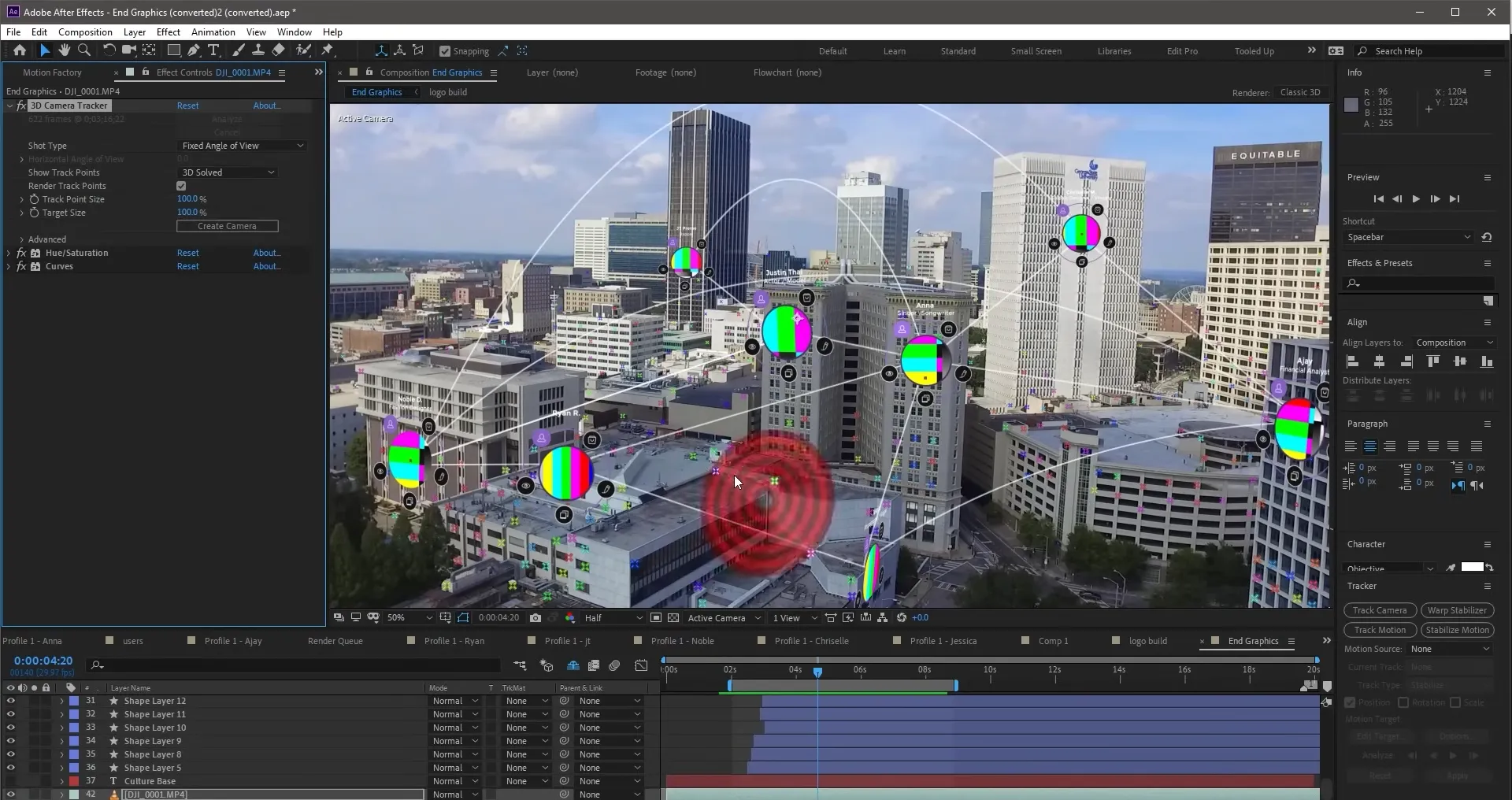
Task: Click Create Camera button
Action: [x=227, y=226]
